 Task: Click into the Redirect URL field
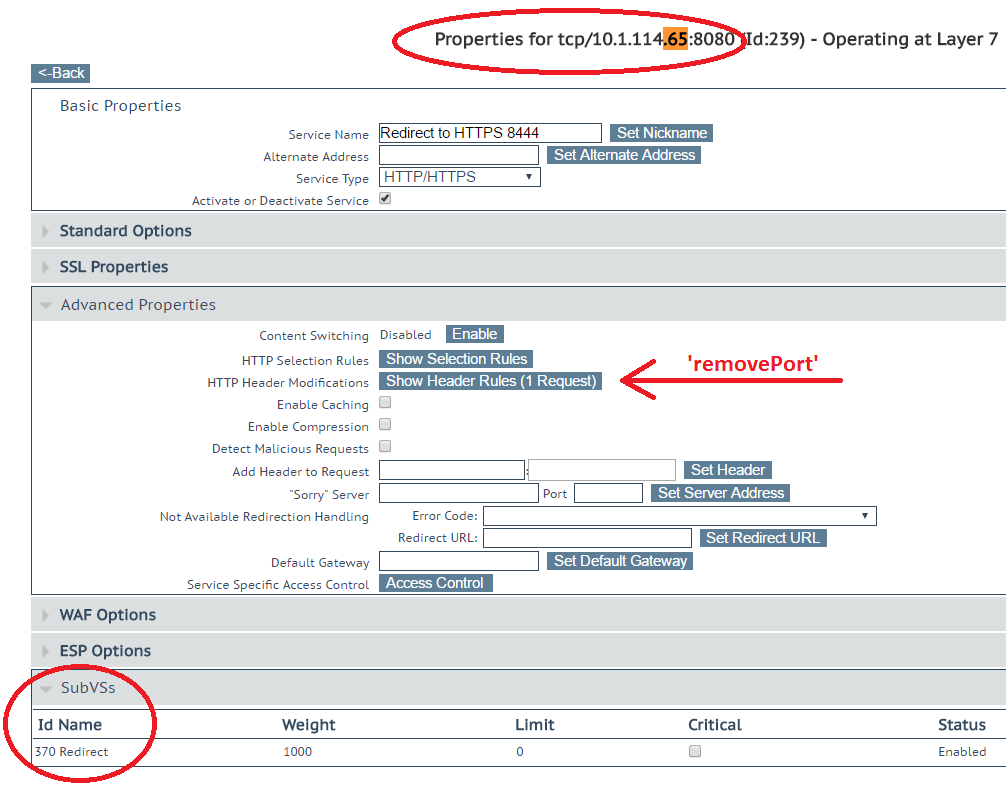pos(587,538)
